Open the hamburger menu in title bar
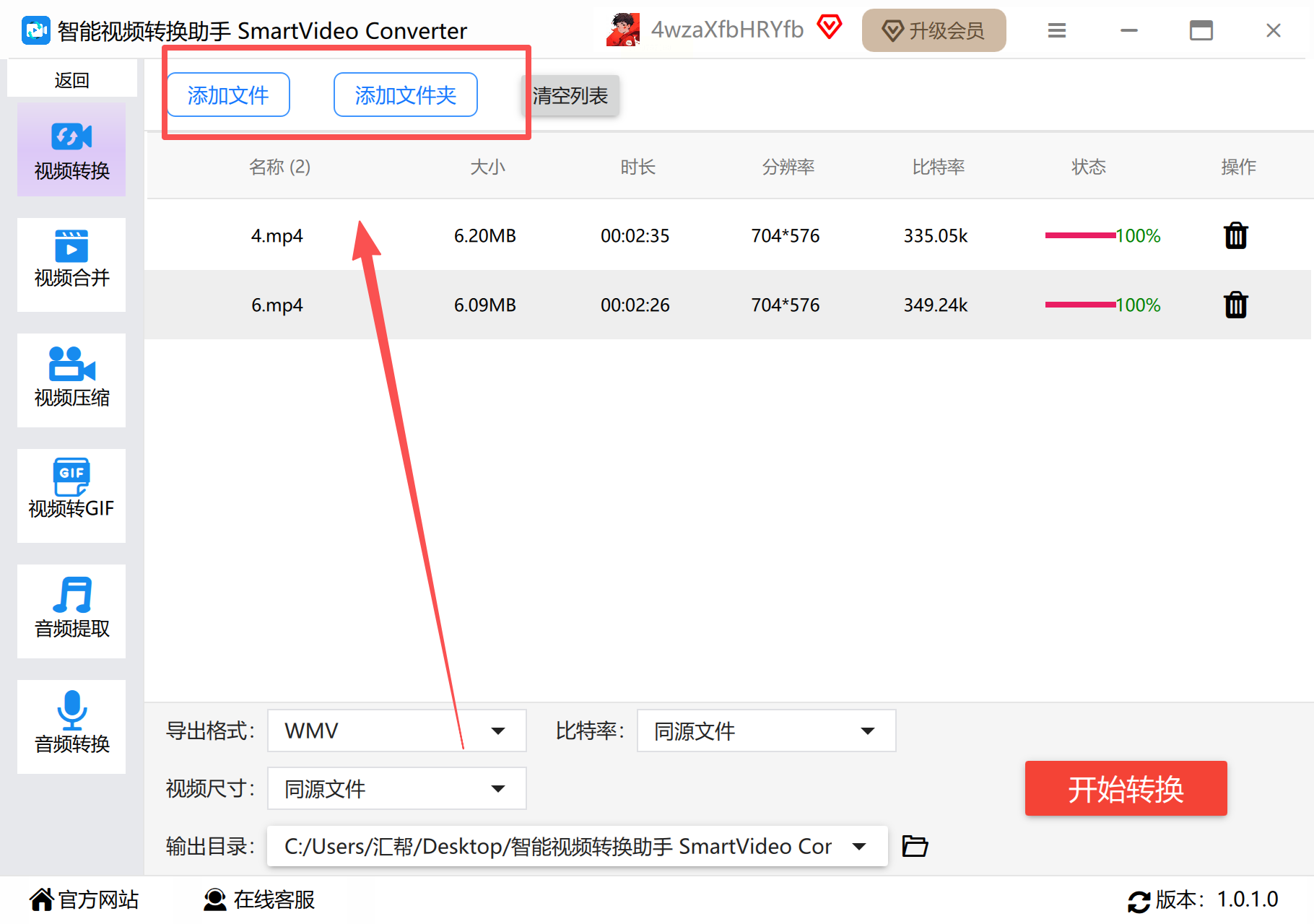1314x924 pixels. (x=1057, y=30)
